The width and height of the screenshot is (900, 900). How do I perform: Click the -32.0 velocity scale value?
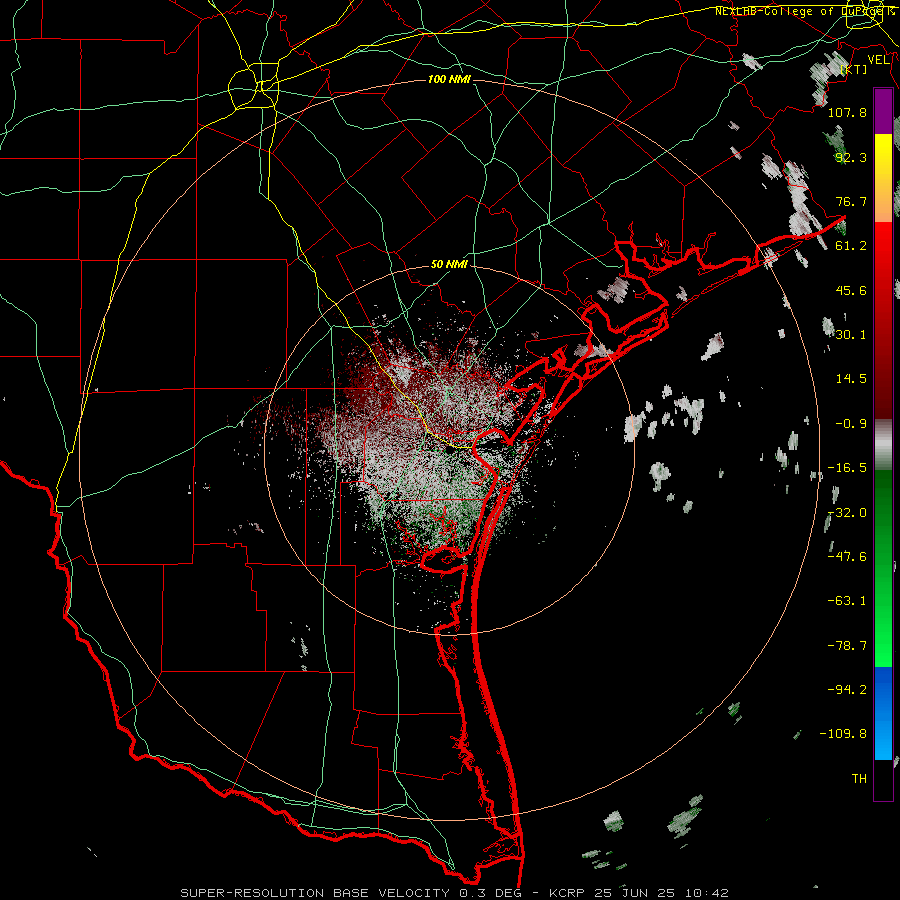(847, 513)
